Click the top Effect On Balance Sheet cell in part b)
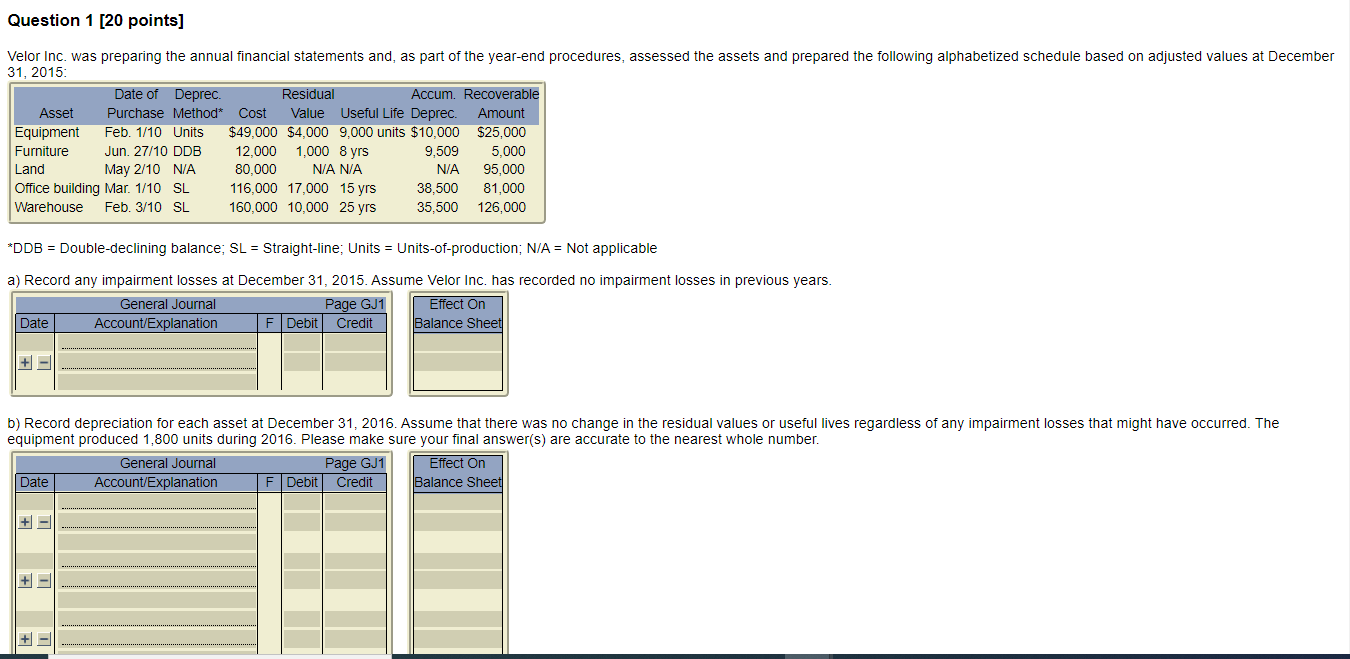The height and width of the screenshot is (659, 1350). [457, 502]
